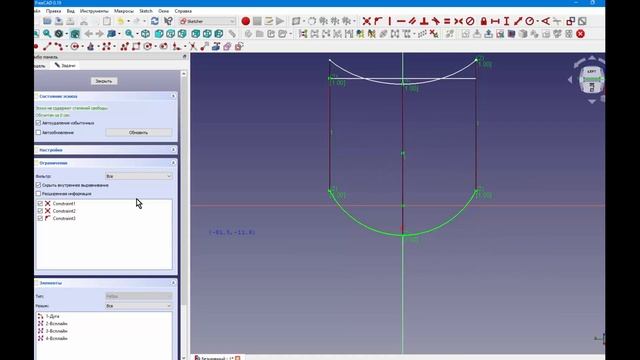Apply the symmetric constraint
The image size is (640, 360).
point(458,21)
